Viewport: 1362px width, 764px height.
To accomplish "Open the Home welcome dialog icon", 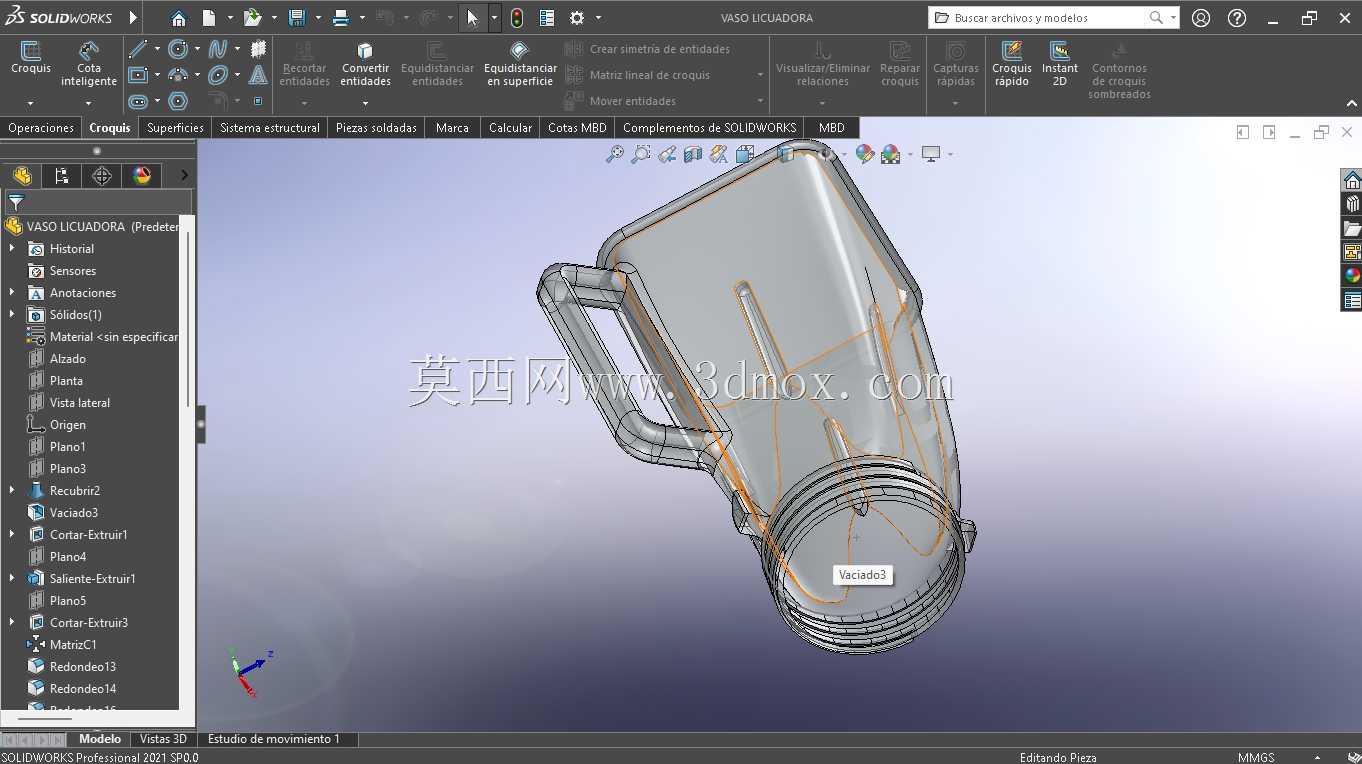I will (178, 18).
